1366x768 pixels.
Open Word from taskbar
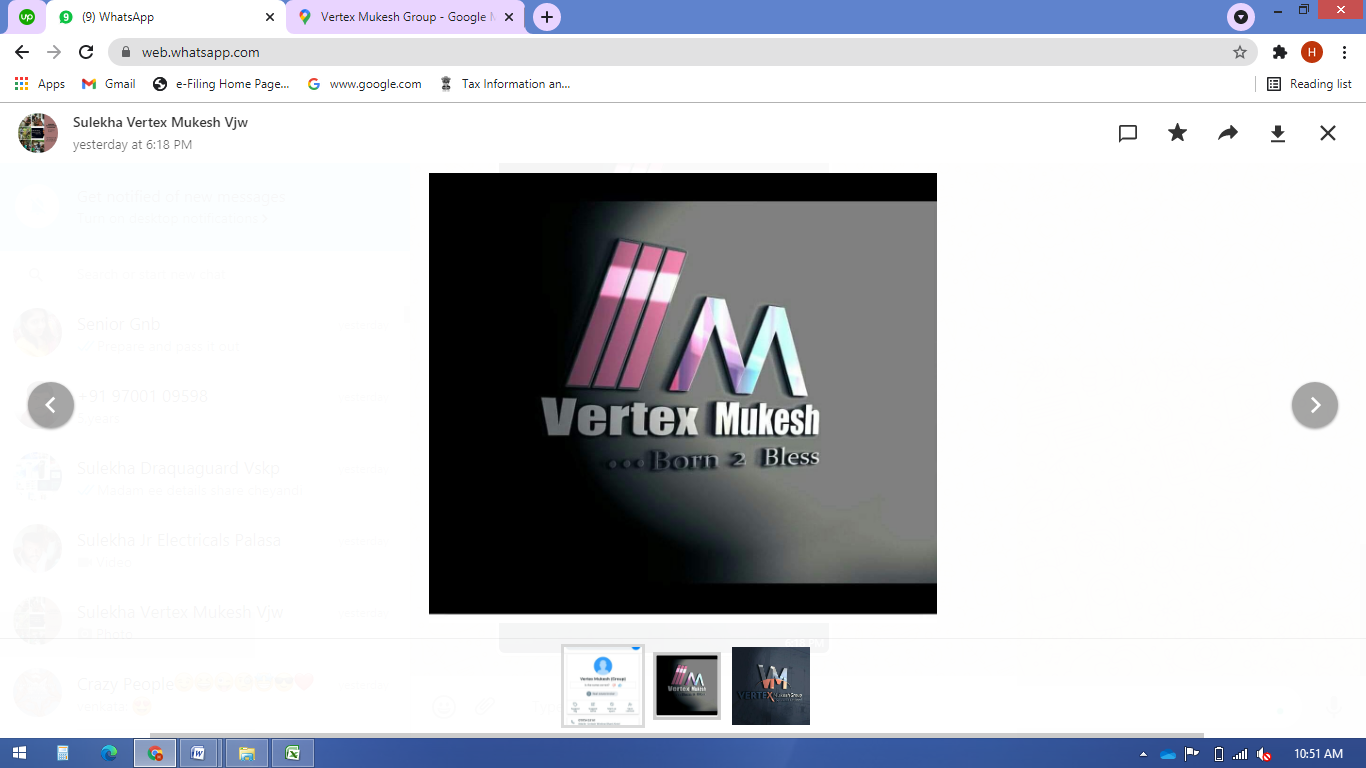pos(199,753)
